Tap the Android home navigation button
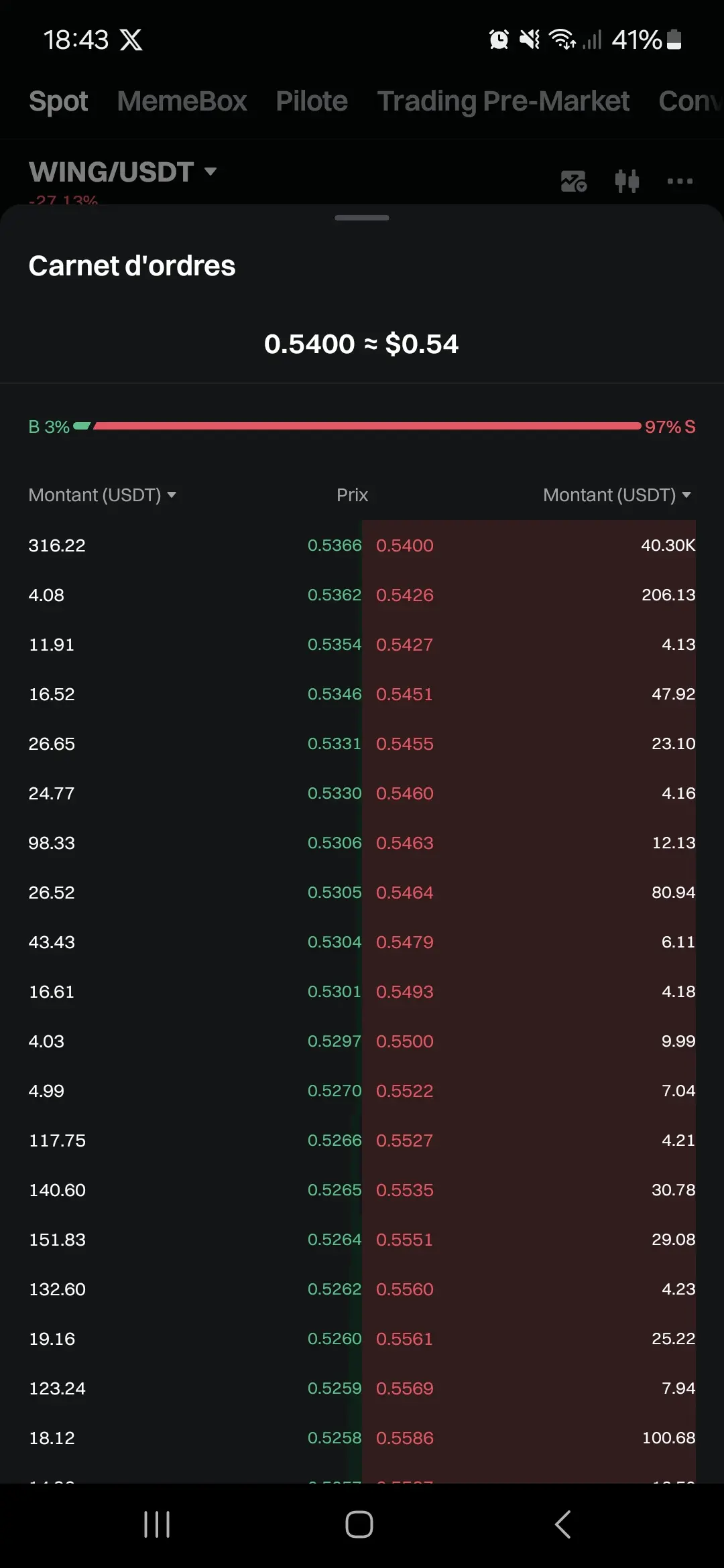The image size is (724, 1568). [359, 1524]
